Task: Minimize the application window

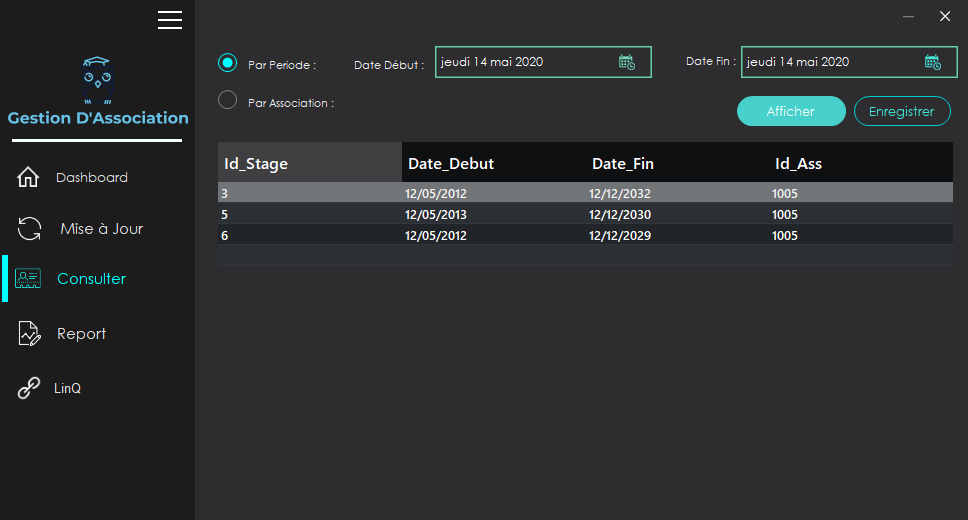Action: [909, 17]
